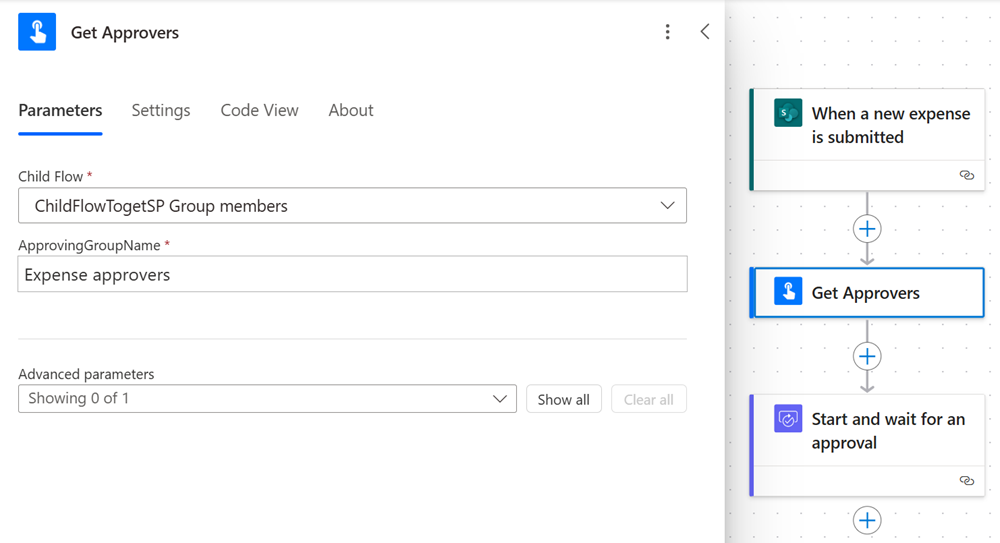Select the Parameters tab
1000x543 pixels.
[x=60, y=110]
